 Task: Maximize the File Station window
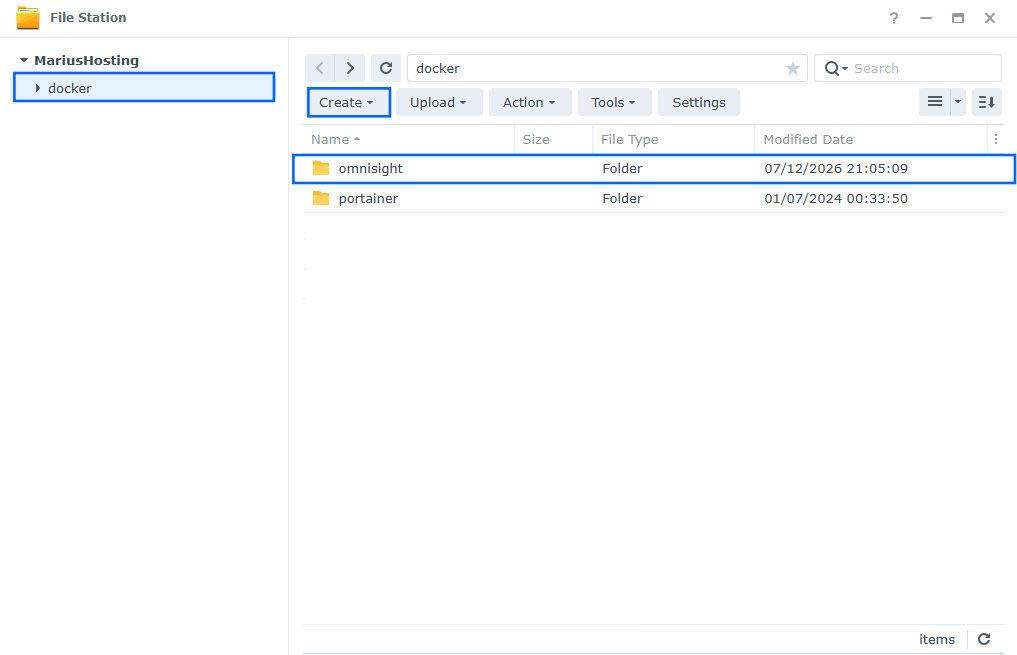(957, 18)
